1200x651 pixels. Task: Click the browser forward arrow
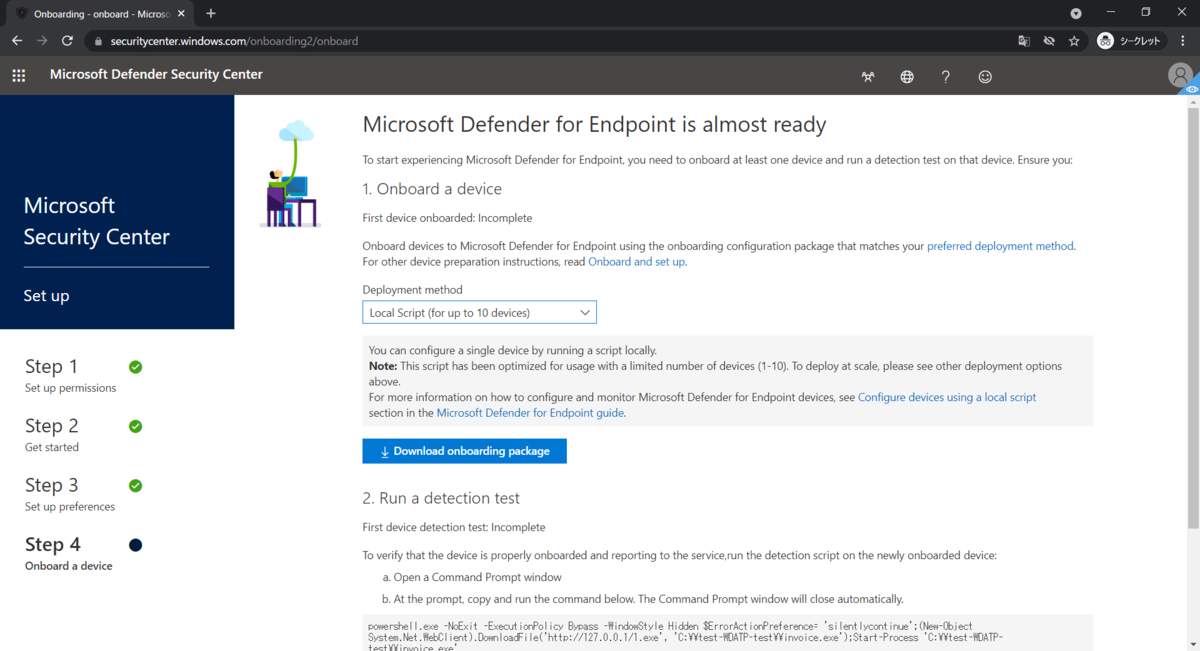click(x=42, y=41)
